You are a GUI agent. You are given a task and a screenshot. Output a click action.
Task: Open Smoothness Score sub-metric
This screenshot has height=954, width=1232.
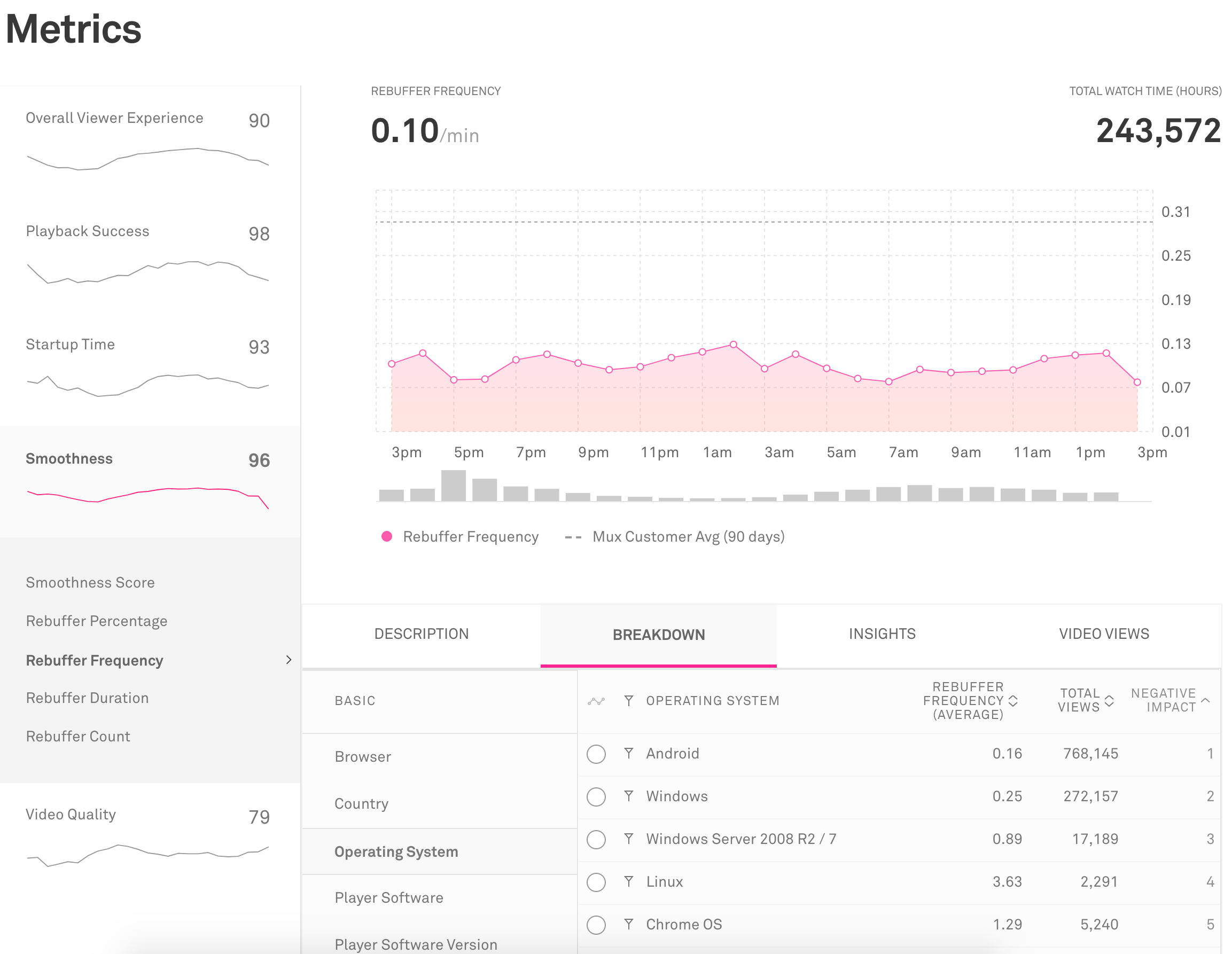(x=90, y=582)
